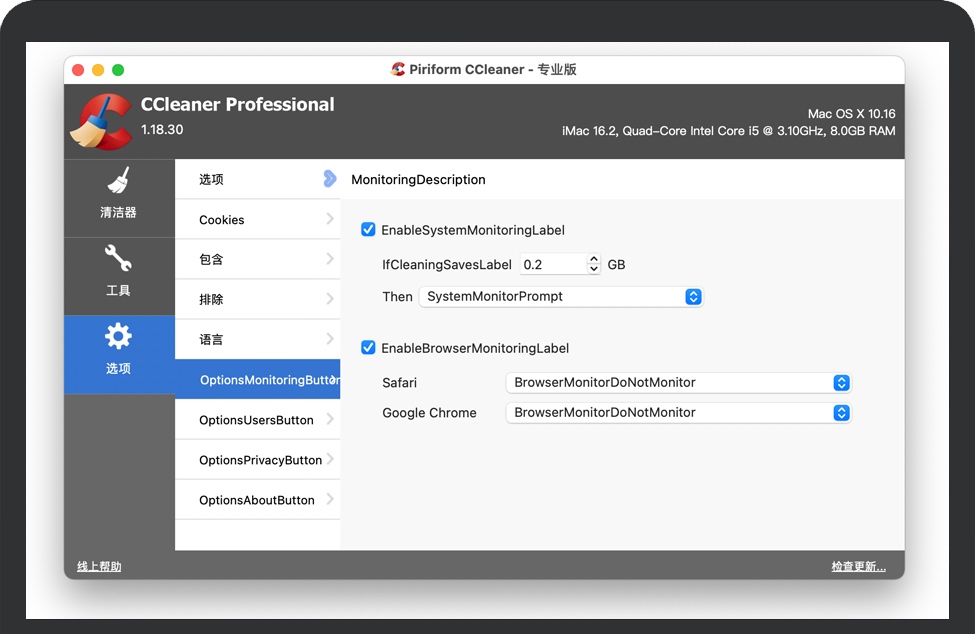Uncheck EnableBrowserMonitoringLabel checkbox
The height and width of the screenshot is (634, 975).
[x=368, y=348]
